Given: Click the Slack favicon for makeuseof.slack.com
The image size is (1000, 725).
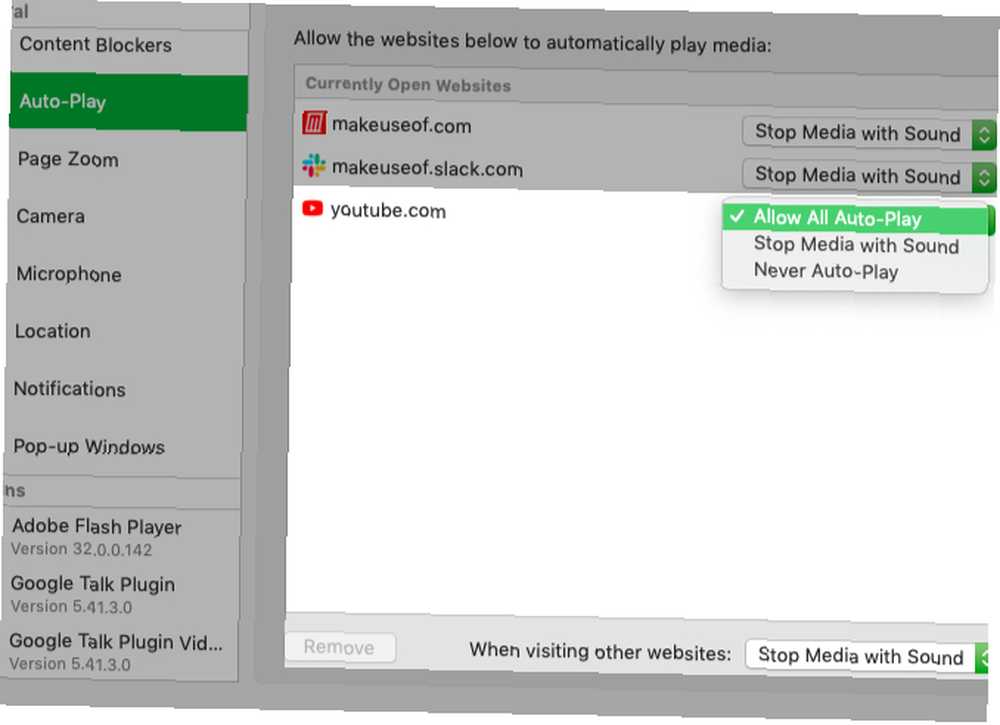Looking at the screenshot, I should coord(313,165).
